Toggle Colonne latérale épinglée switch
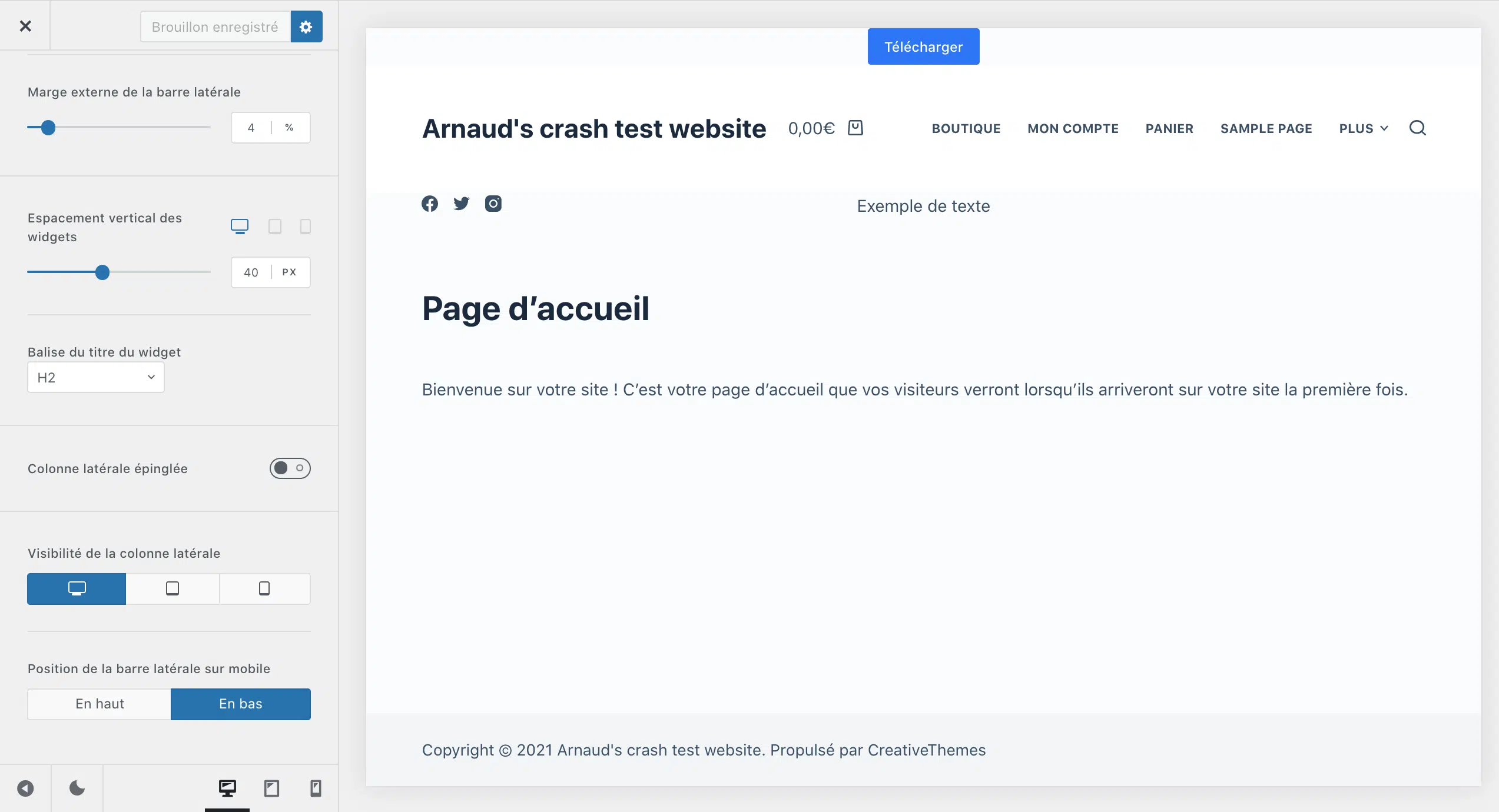Image resolution: width=1499 pixels, height=812 pixels. [x=290, y=468]
